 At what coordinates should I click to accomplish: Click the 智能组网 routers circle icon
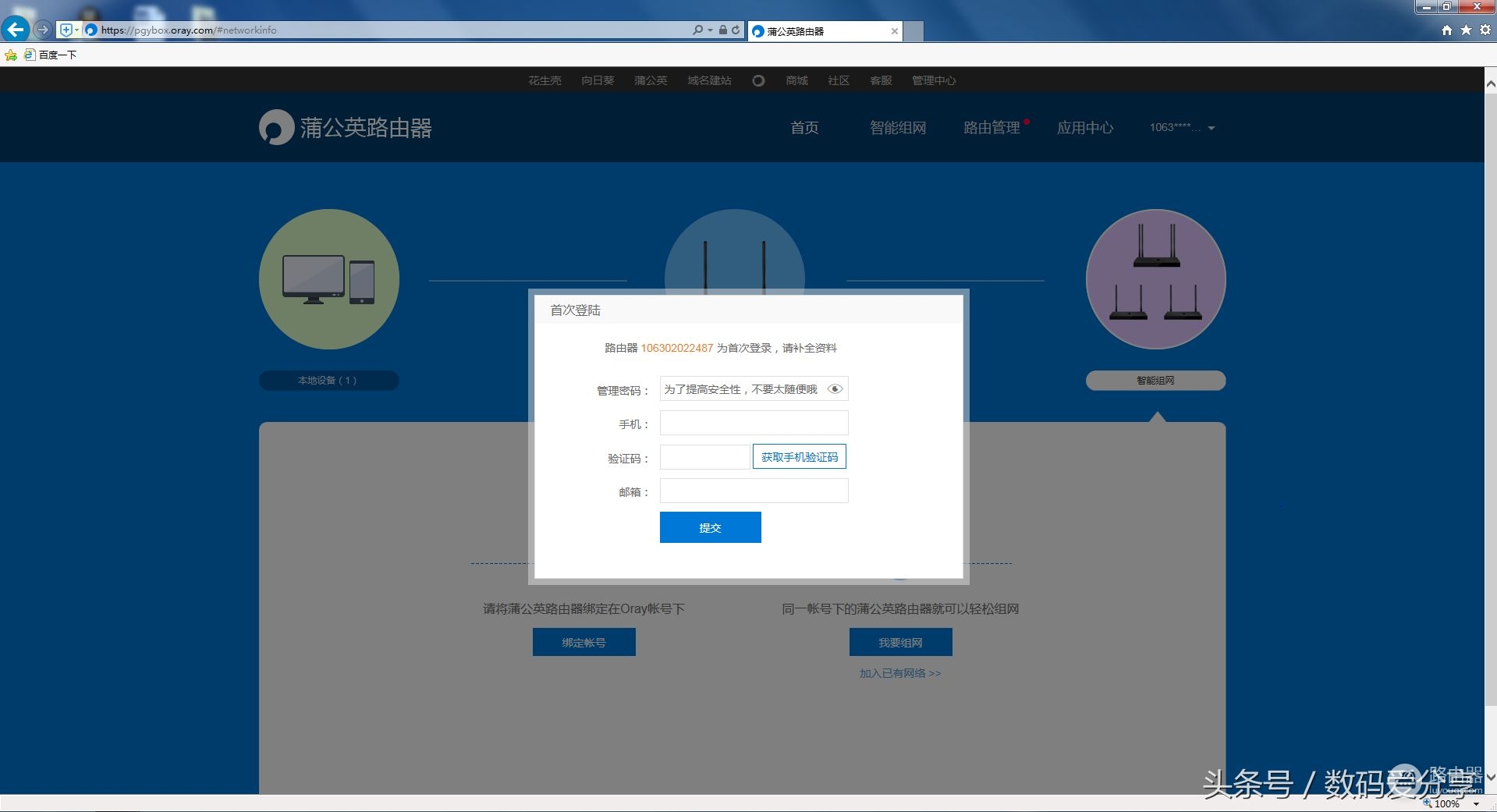click(1155, 278)
